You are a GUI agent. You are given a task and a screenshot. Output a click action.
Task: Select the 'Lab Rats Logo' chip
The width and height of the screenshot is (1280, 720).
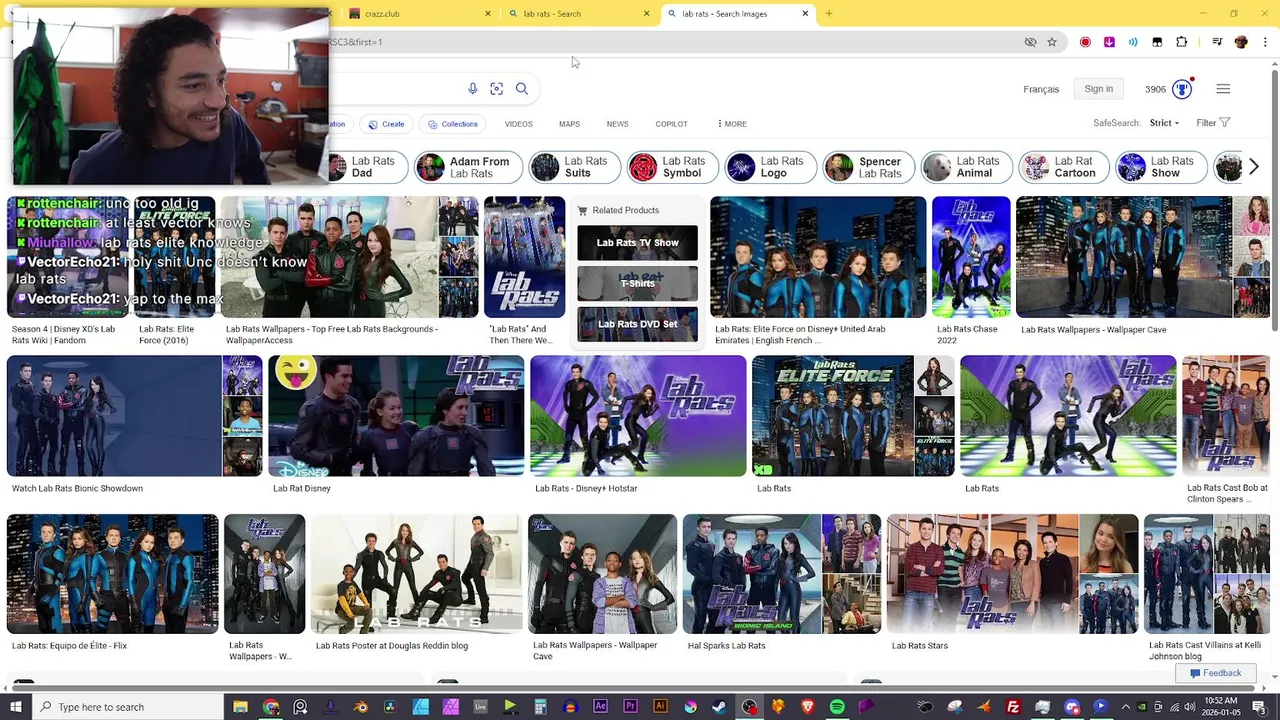(769, 167)
